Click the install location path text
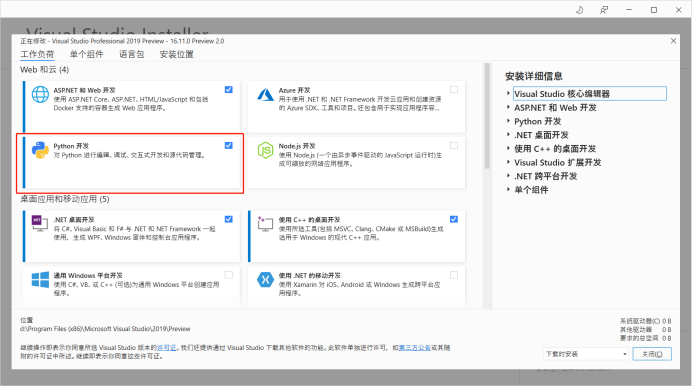Image resolution: width=692 pixels, height=387 pixels. click(x=105, y=329)
